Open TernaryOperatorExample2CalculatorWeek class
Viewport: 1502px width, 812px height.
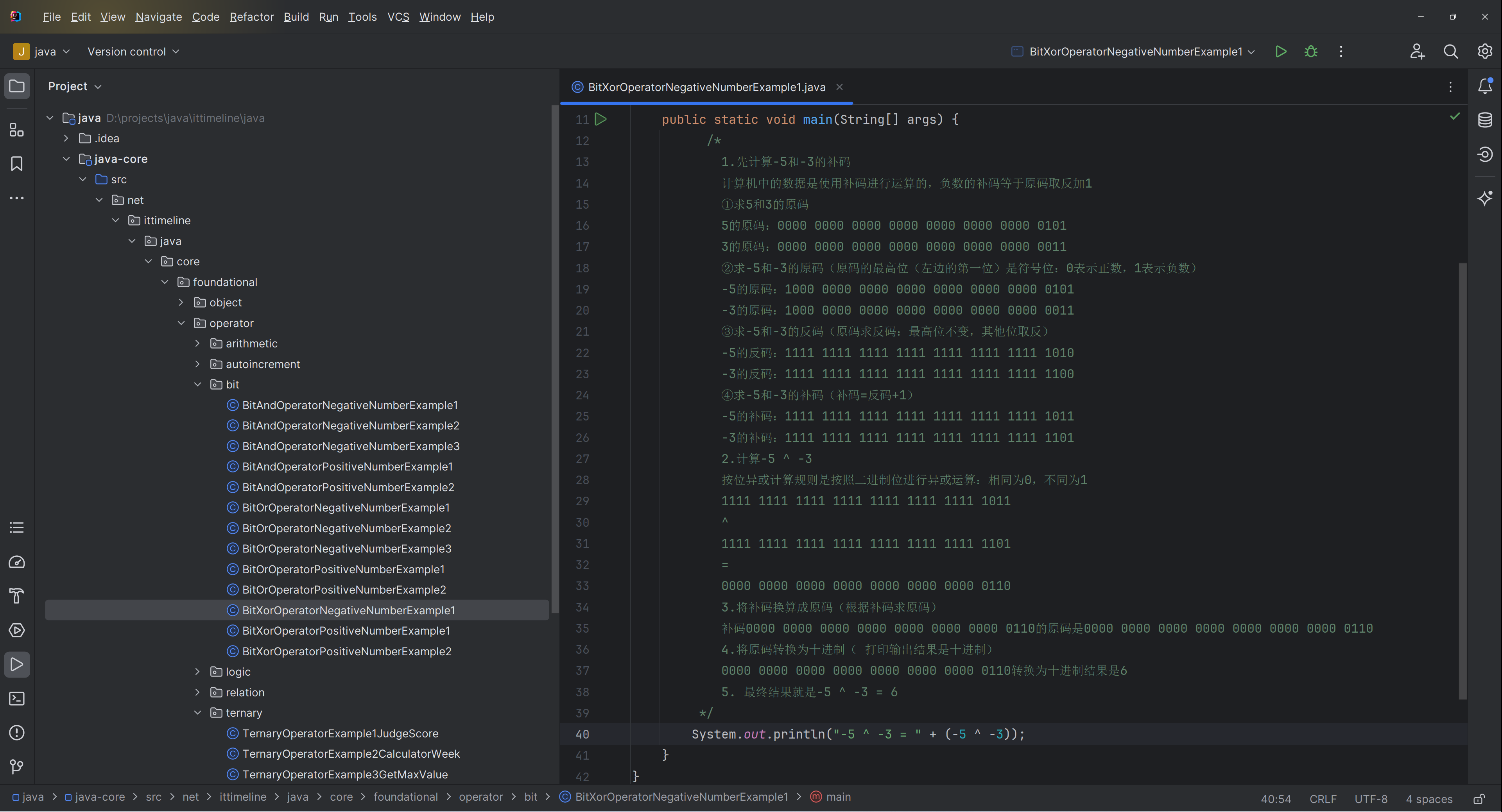pyautogui.click(x=350, y=754)
